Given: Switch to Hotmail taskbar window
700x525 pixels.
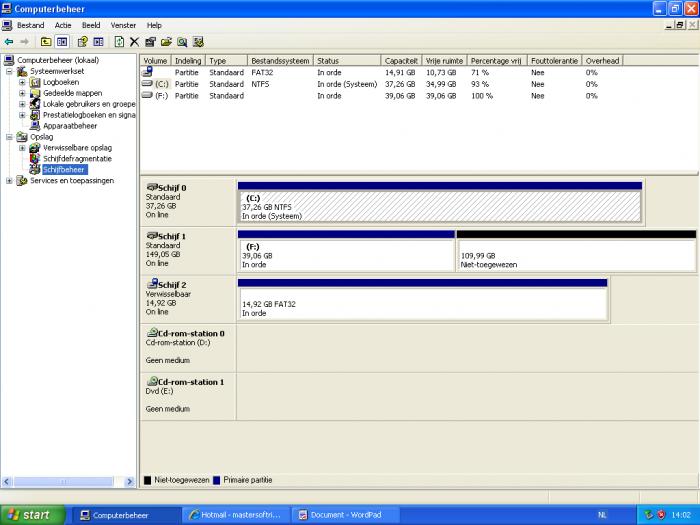Looking at the screenshot, I should coord(236,515).
